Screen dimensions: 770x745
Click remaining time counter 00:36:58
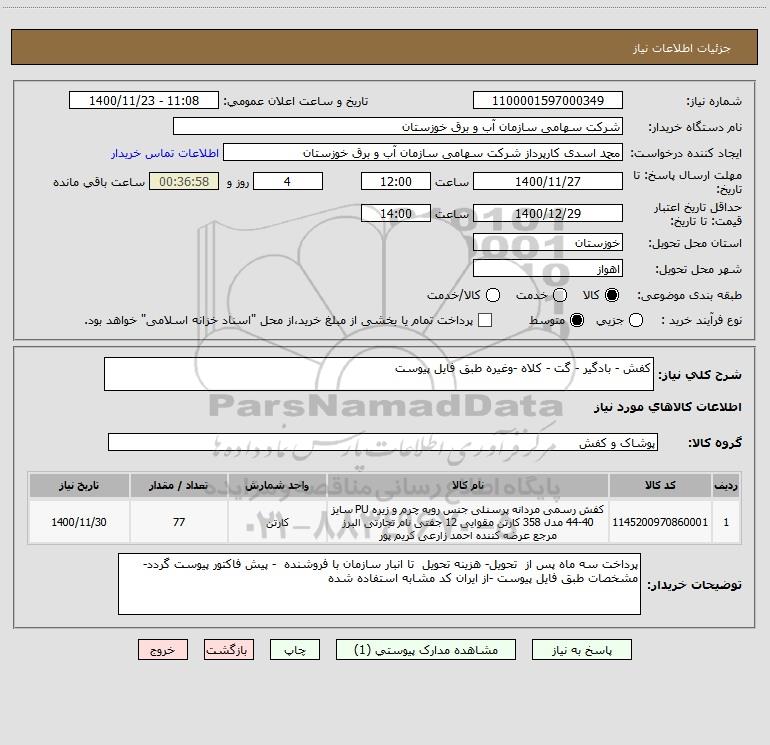point(184,181)
